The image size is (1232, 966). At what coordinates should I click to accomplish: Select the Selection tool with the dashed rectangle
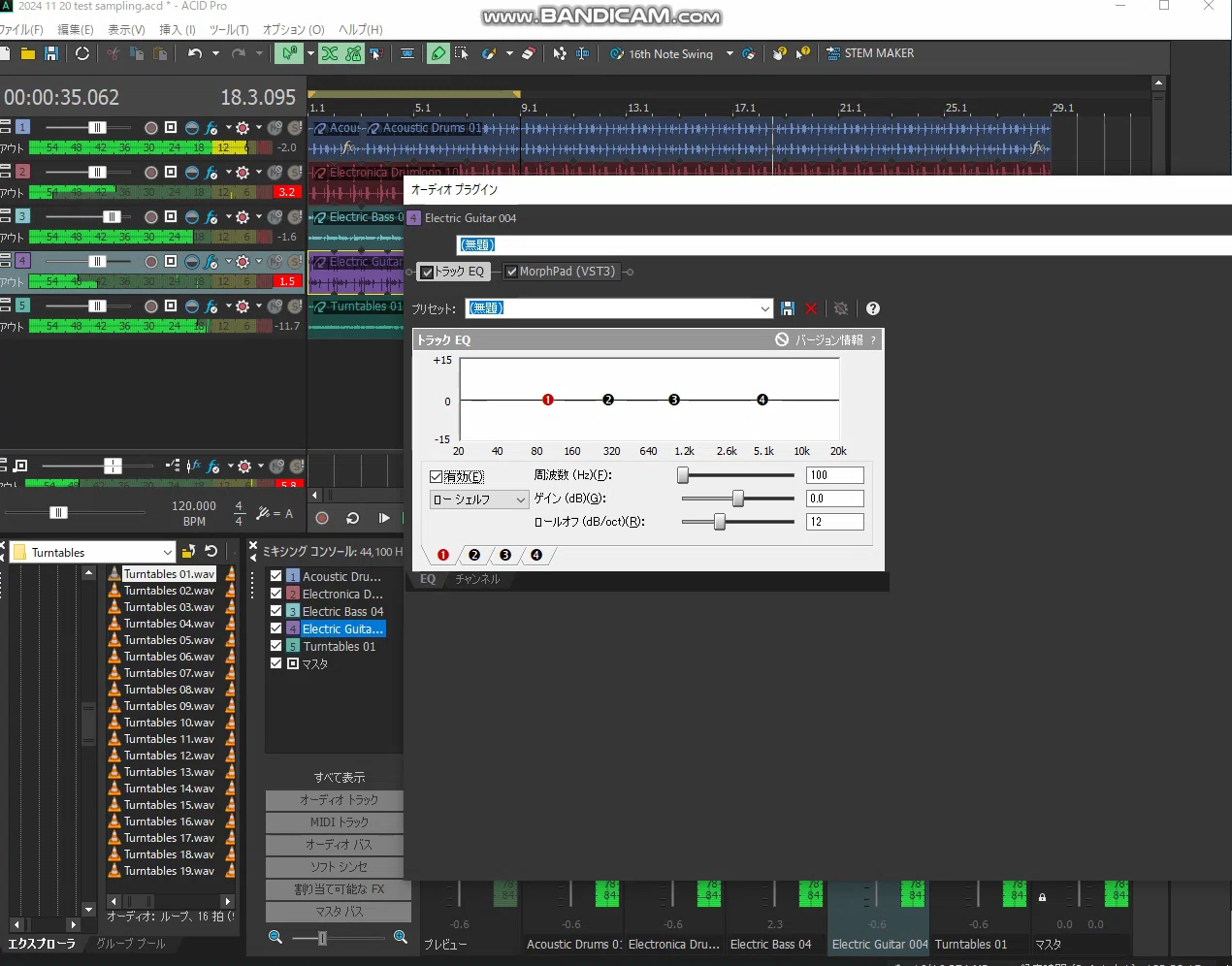point(462,54)
